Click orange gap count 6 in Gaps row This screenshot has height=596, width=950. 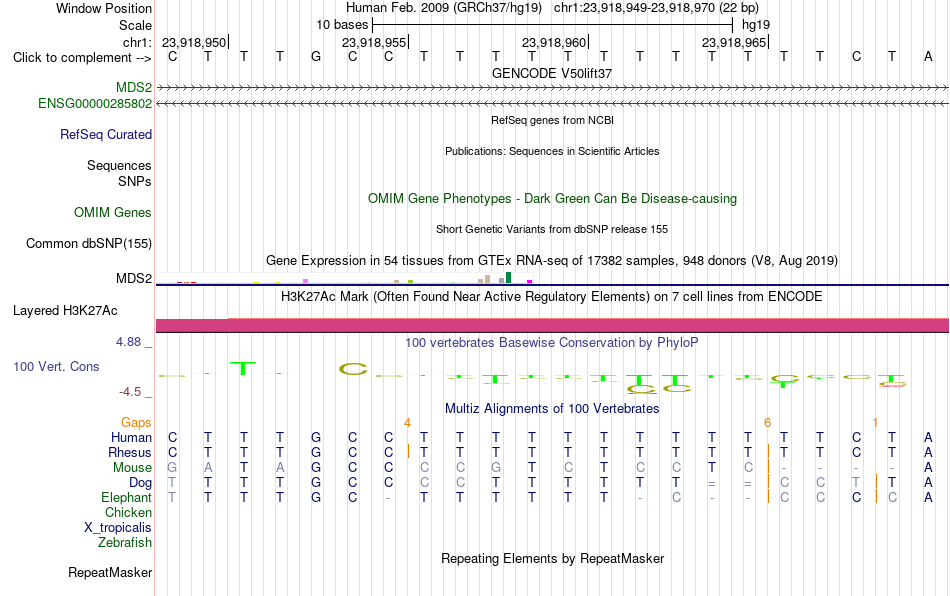tap(767, 422)
